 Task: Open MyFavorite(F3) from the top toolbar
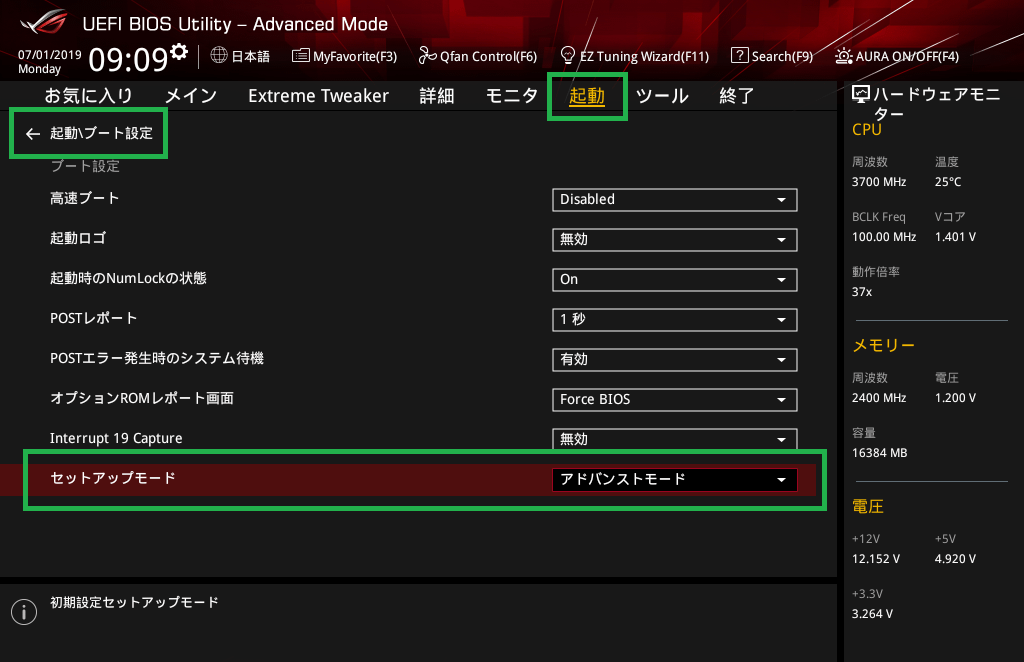click(300, 56)
